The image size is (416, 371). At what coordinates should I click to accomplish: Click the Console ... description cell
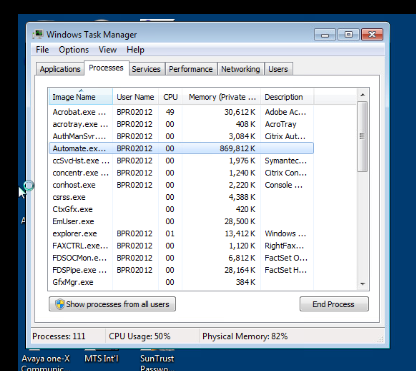pos(284,185)
